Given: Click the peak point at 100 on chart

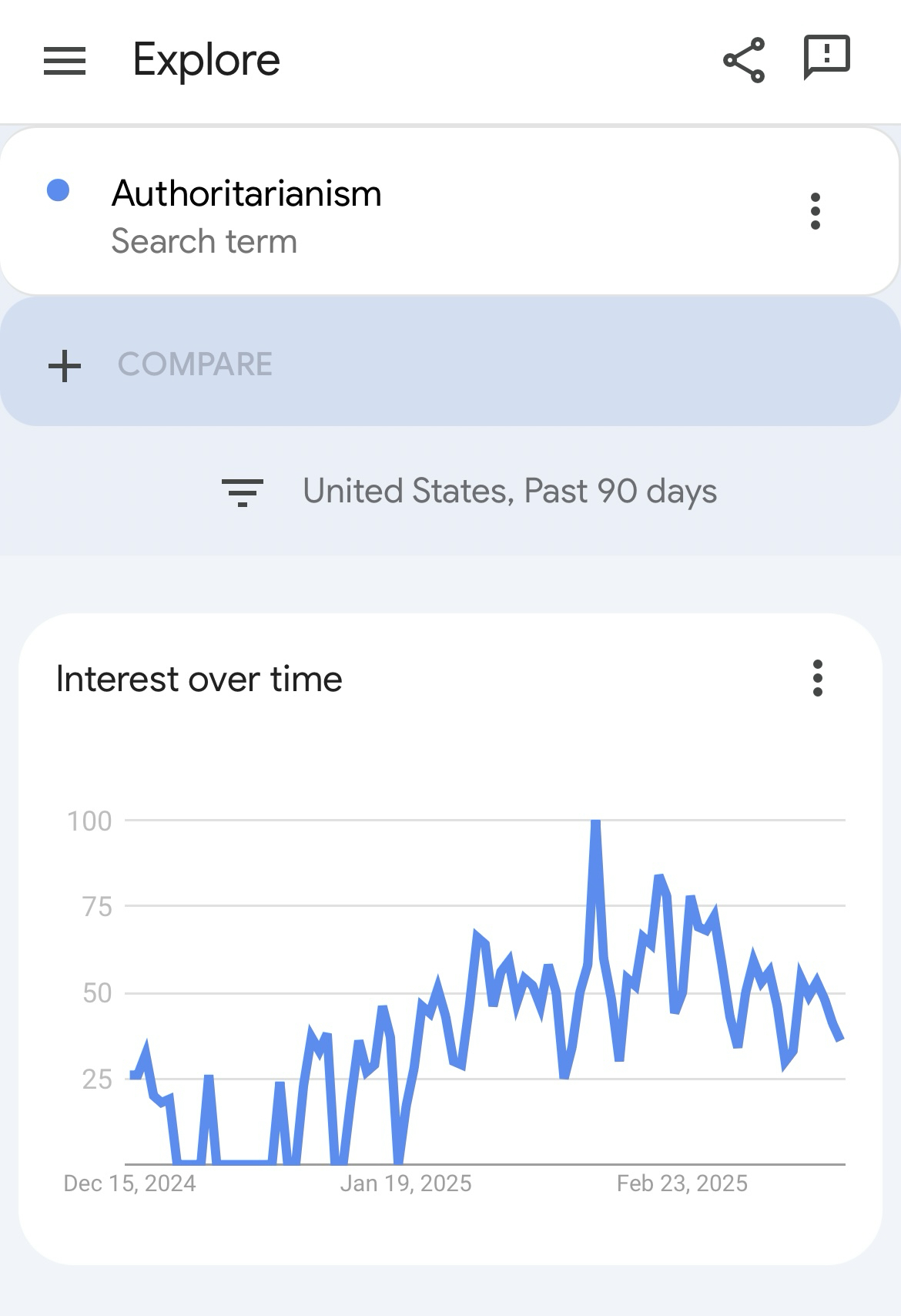Looking at the screenshot, I should (595, 823).
